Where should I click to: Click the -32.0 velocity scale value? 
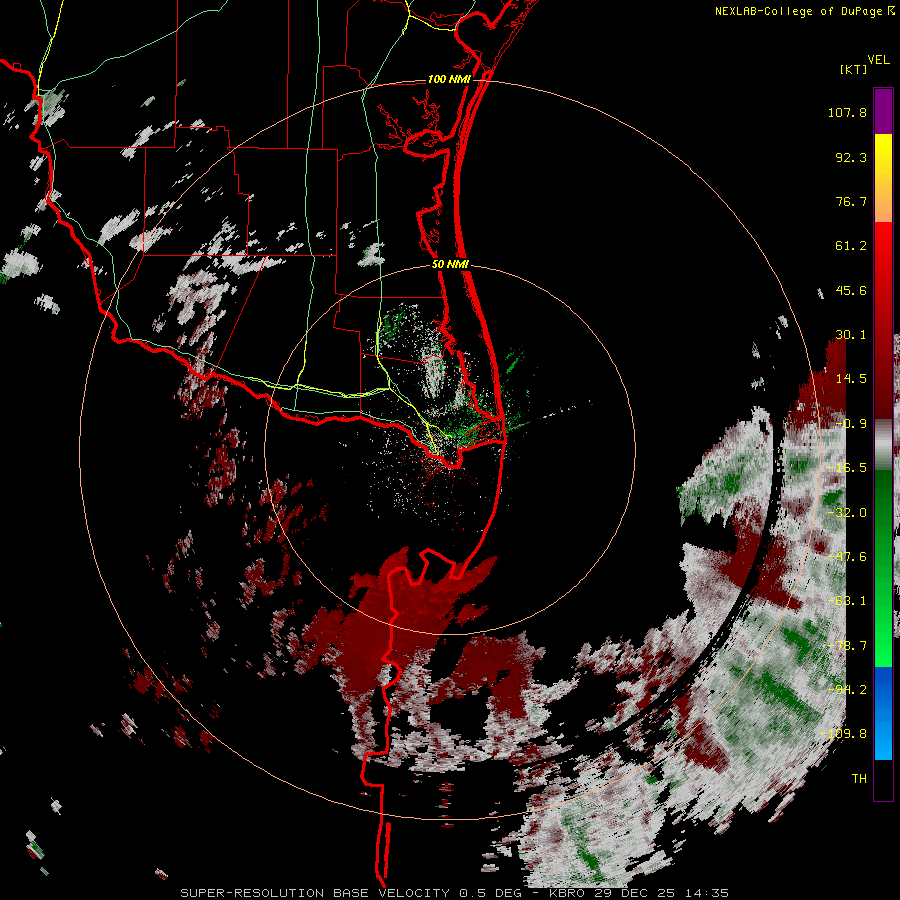click(847, 513)
